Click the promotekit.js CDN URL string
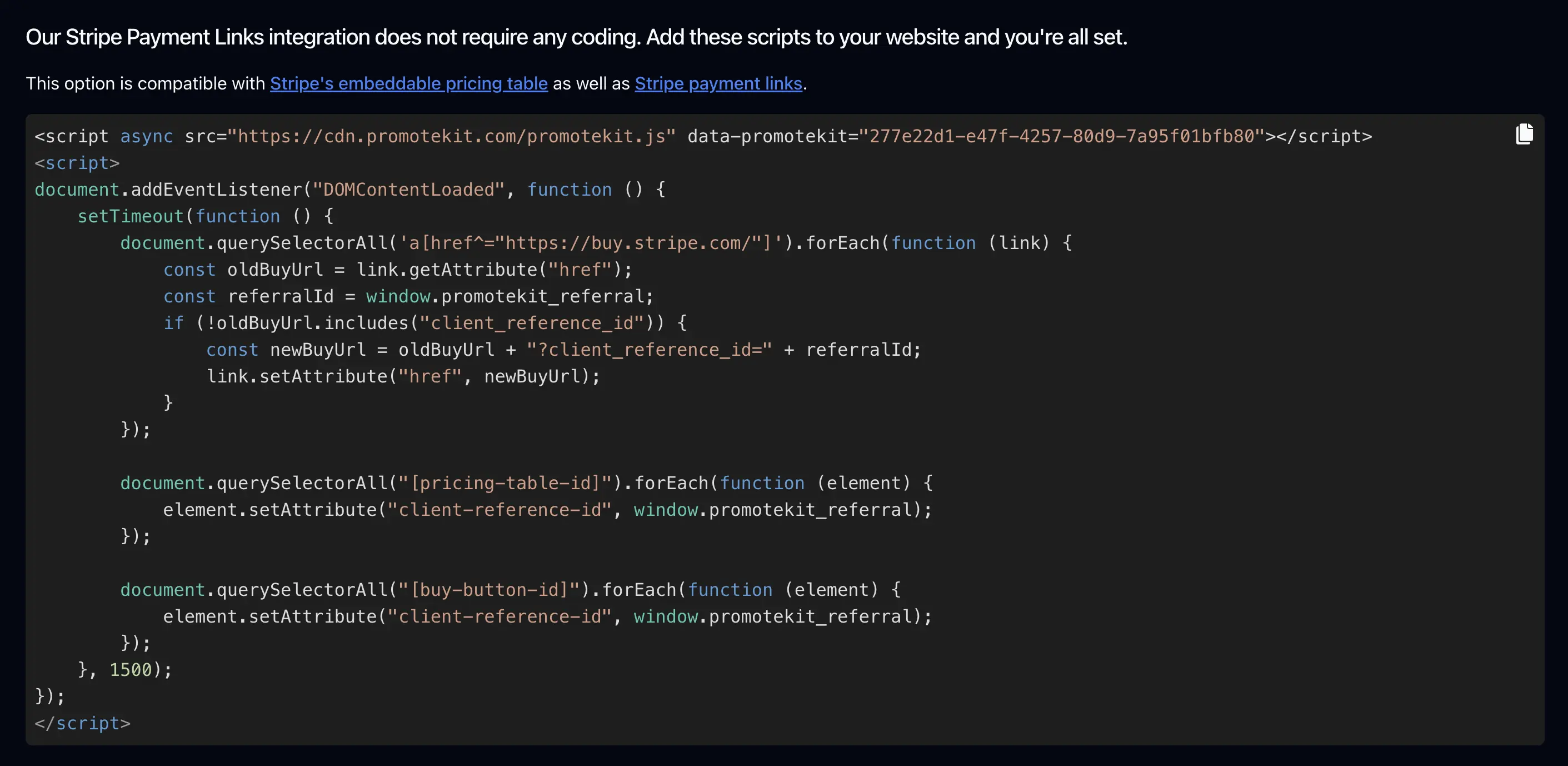Screen dimensions: 1568x766 click(451, 136)
